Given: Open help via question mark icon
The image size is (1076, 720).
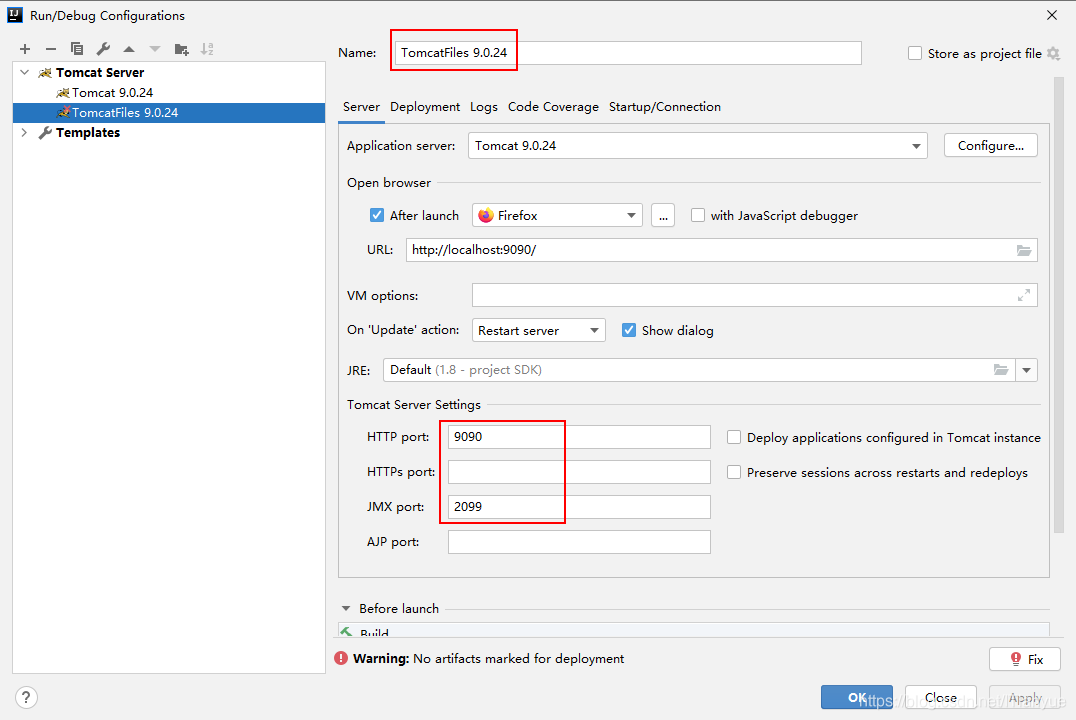Looking at the screenshot, I should (x=26, y=697).
